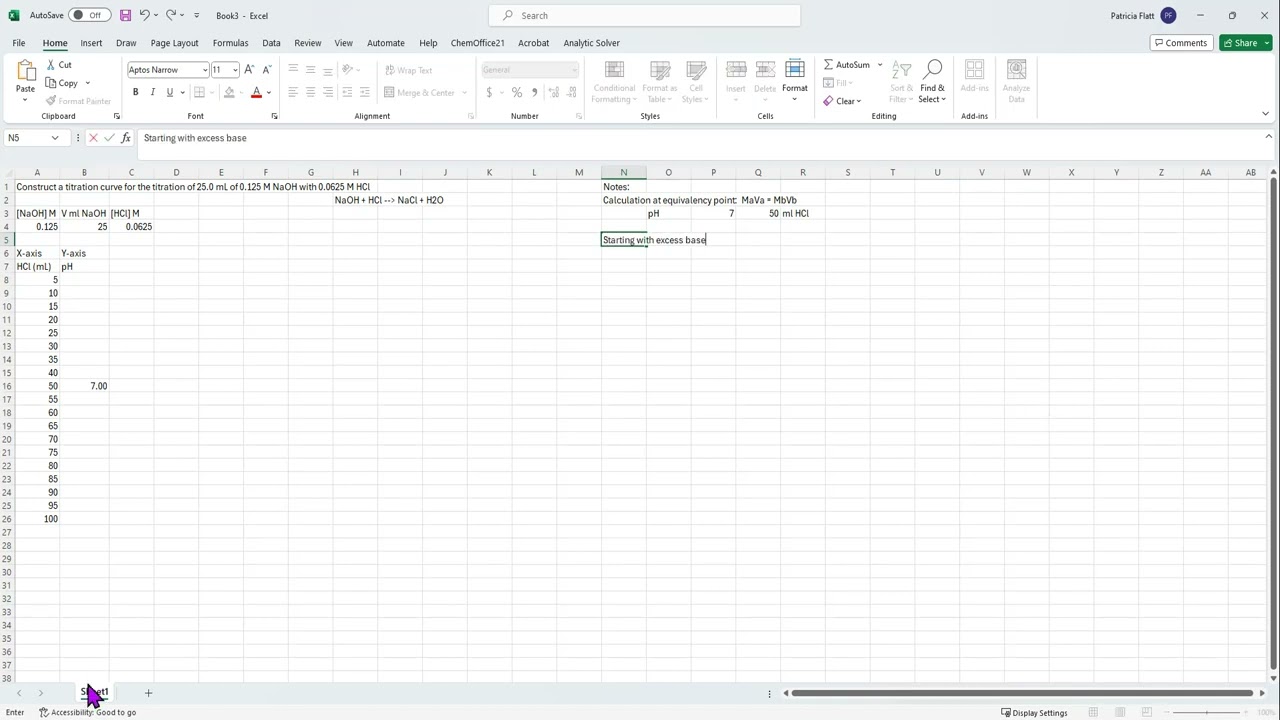
Task: Select column header H
Action: pos(355,172)
